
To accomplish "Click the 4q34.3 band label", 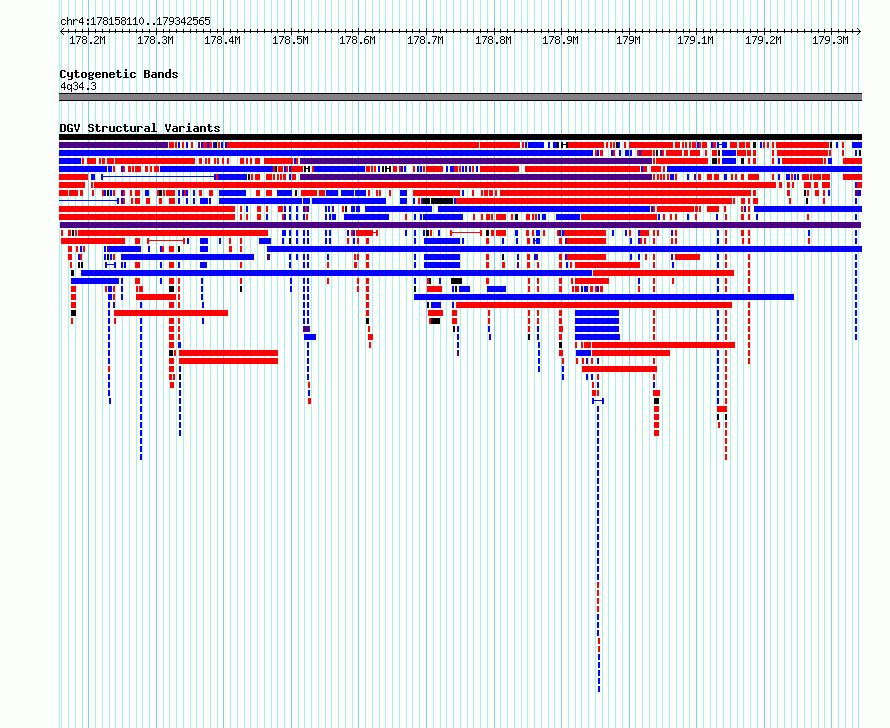I will [x=78, y=86].
